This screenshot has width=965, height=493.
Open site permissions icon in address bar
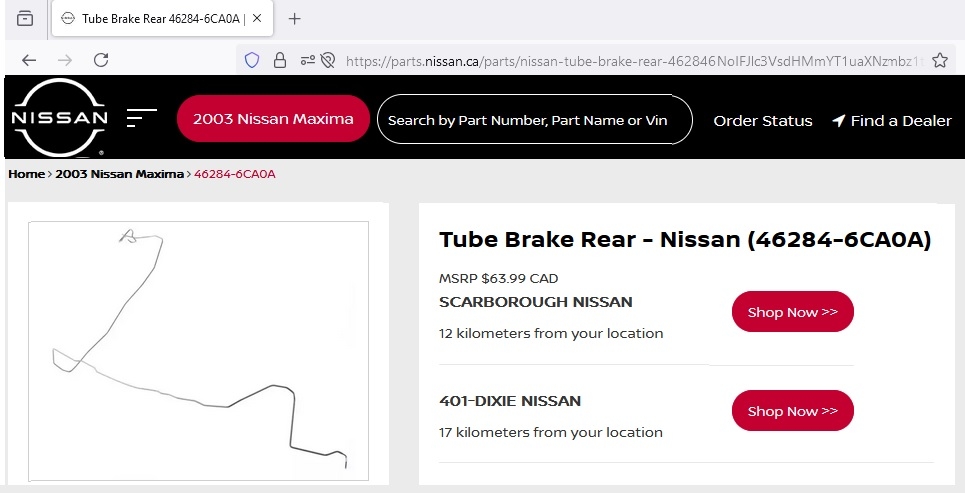coord(307,60)
